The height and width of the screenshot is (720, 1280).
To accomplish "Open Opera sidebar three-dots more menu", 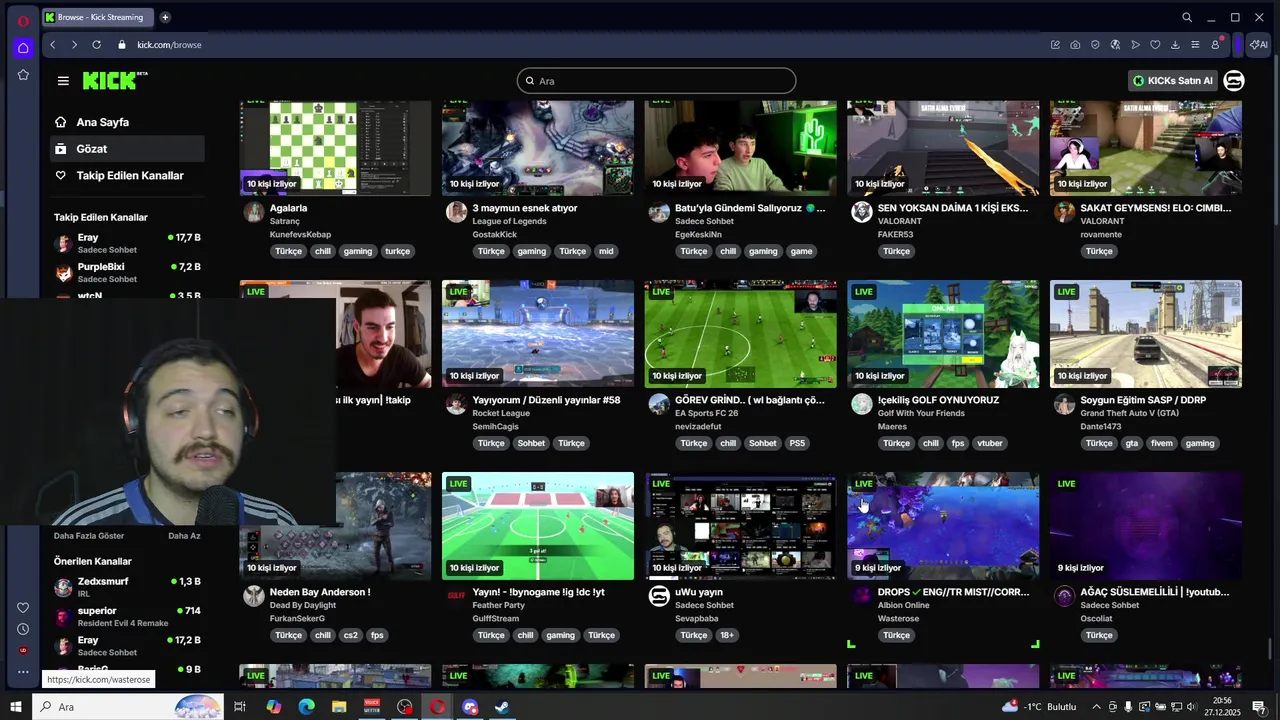I will point(23,671).
